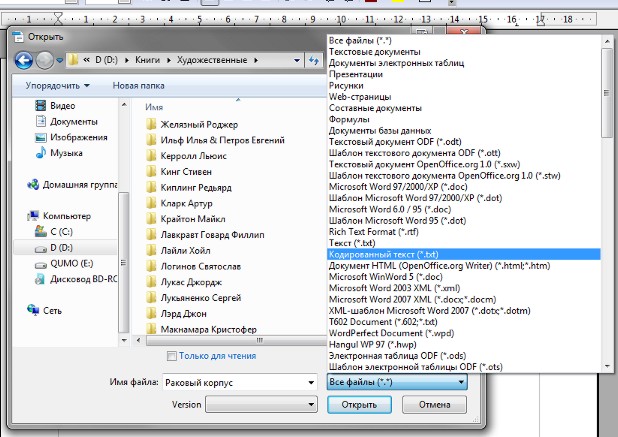Open drive C (C:)

pyautogui.click(x=54, y=232)
